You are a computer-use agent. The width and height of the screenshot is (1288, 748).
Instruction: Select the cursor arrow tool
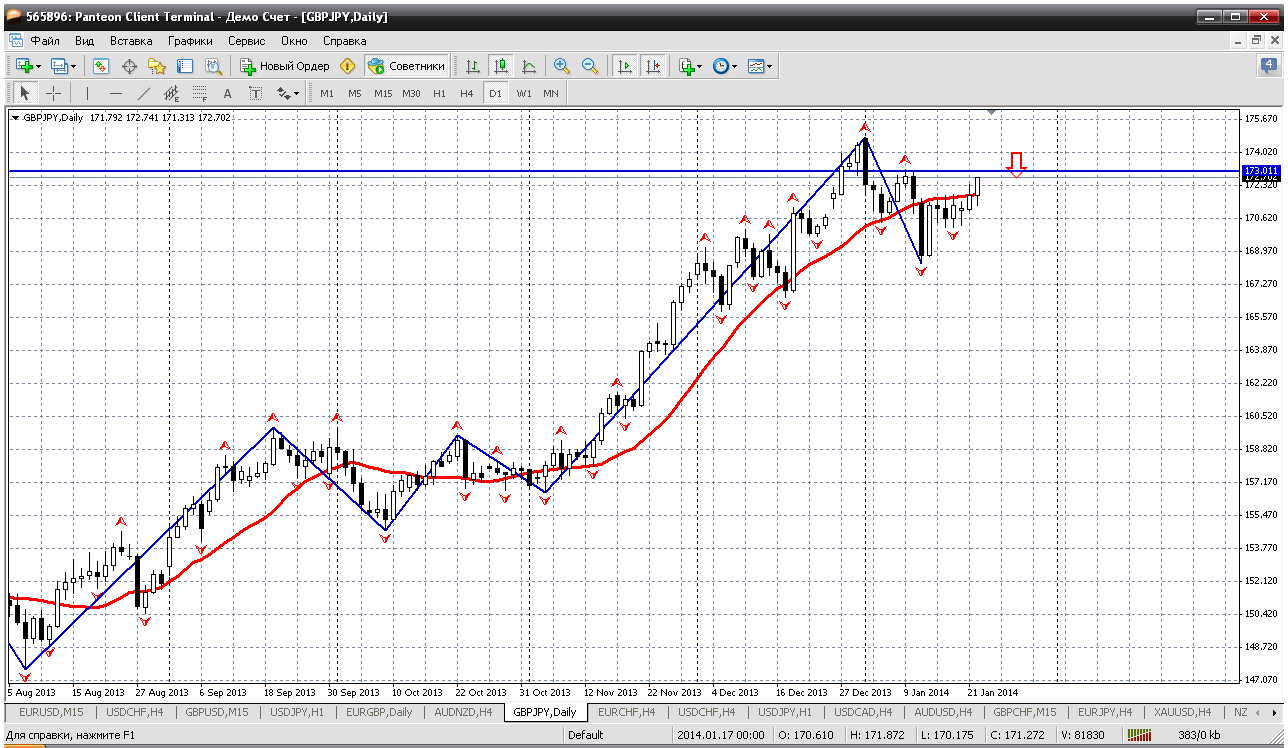click(25, 93)
